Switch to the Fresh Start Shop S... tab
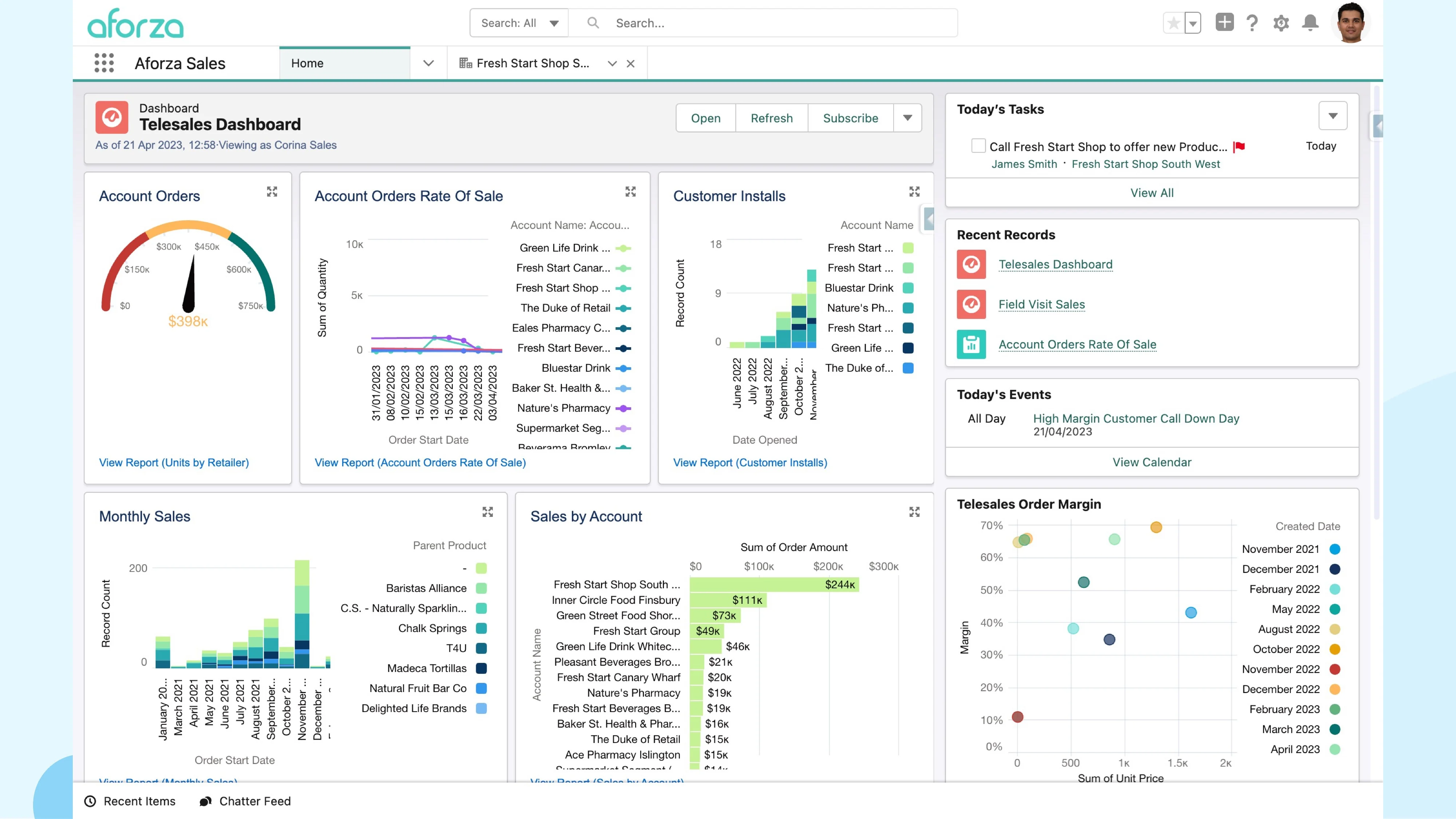 pos(533,63)
